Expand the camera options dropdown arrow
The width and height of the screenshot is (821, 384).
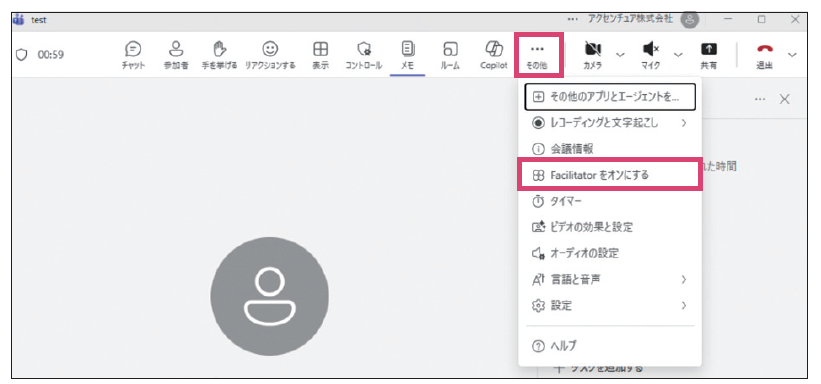click(620, 54)
